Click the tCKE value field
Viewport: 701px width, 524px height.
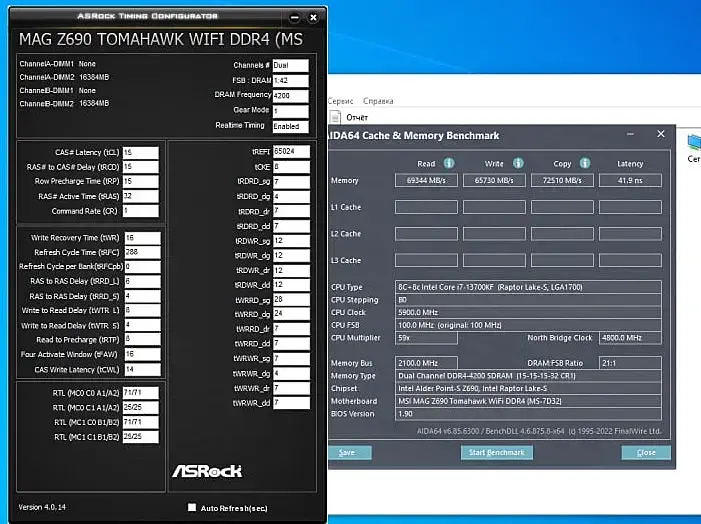291,167
